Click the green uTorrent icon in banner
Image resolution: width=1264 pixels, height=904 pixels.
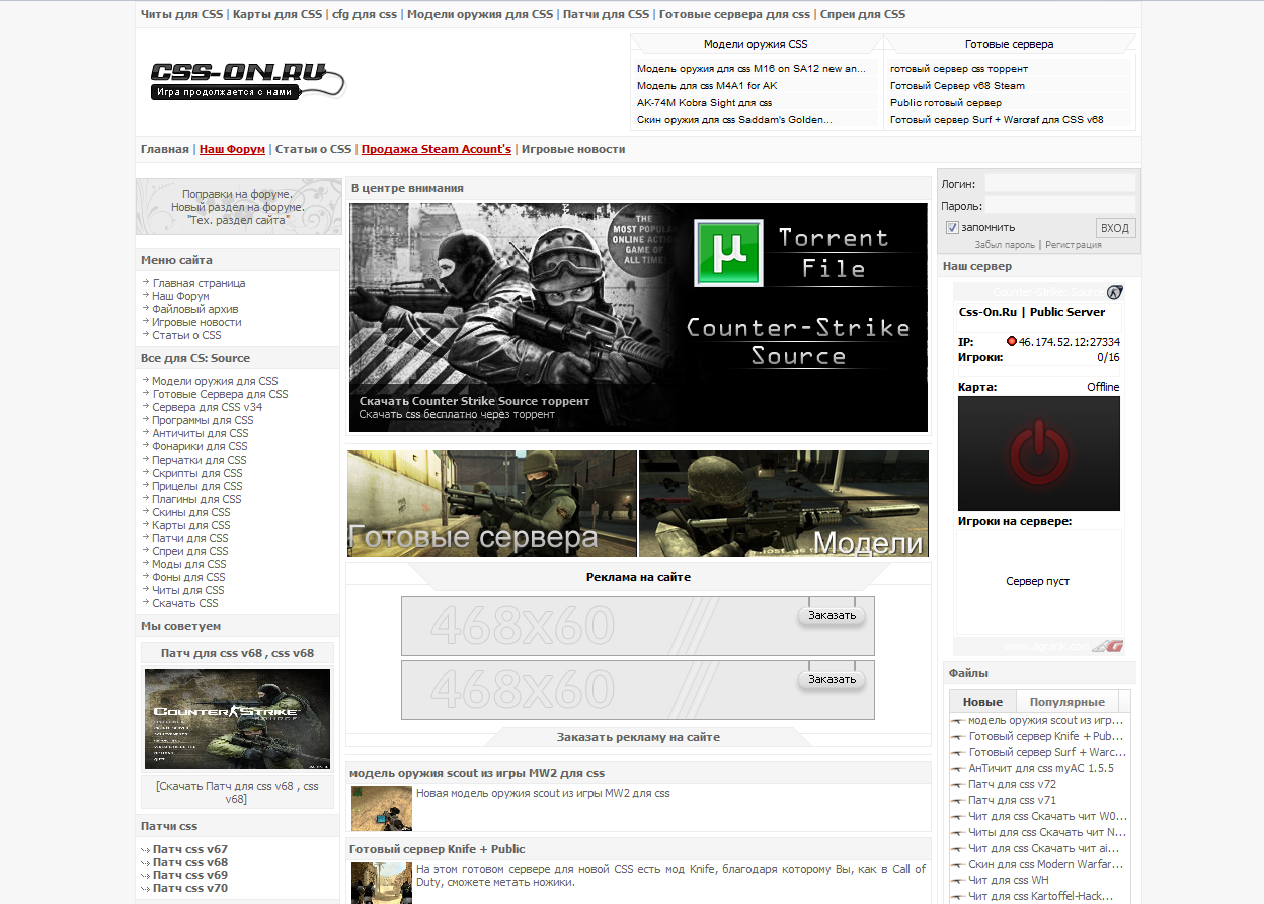pyautogui.click(x=729, y=254)
